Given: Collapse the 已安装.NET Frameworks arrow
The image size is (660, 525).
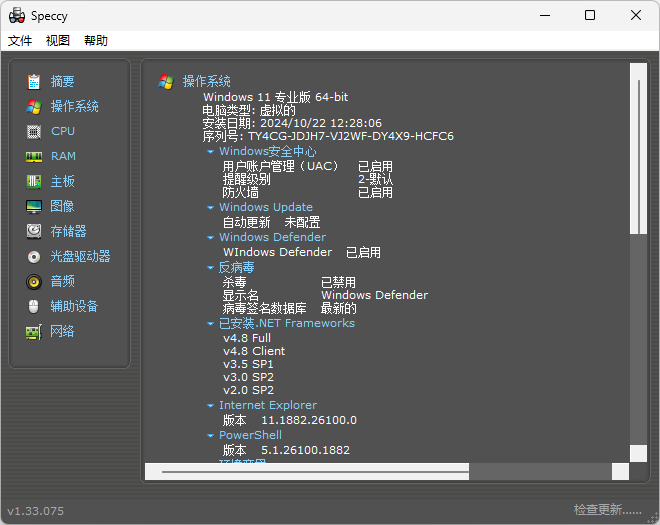Looking at the screenshot, I should click(x=210, y=324).
